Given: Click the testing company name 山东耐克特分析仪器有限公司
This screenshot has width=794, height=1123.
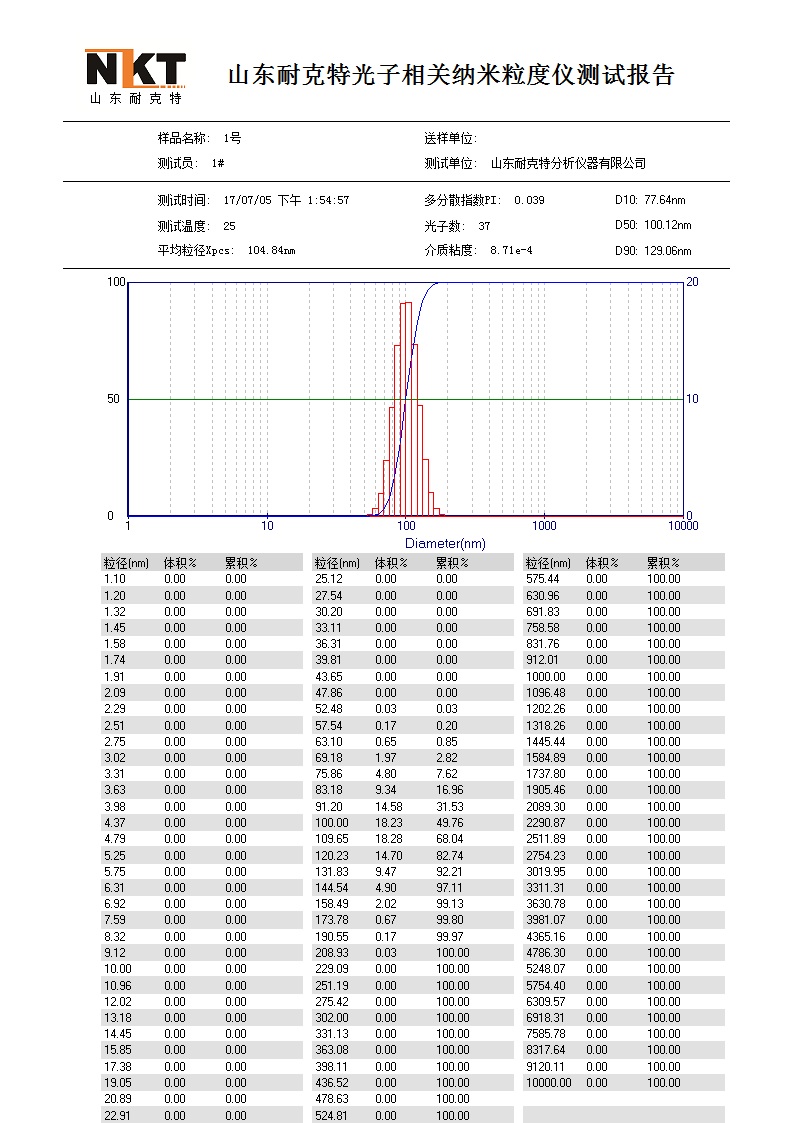Looking at the screenshot, I should (568, 163).
